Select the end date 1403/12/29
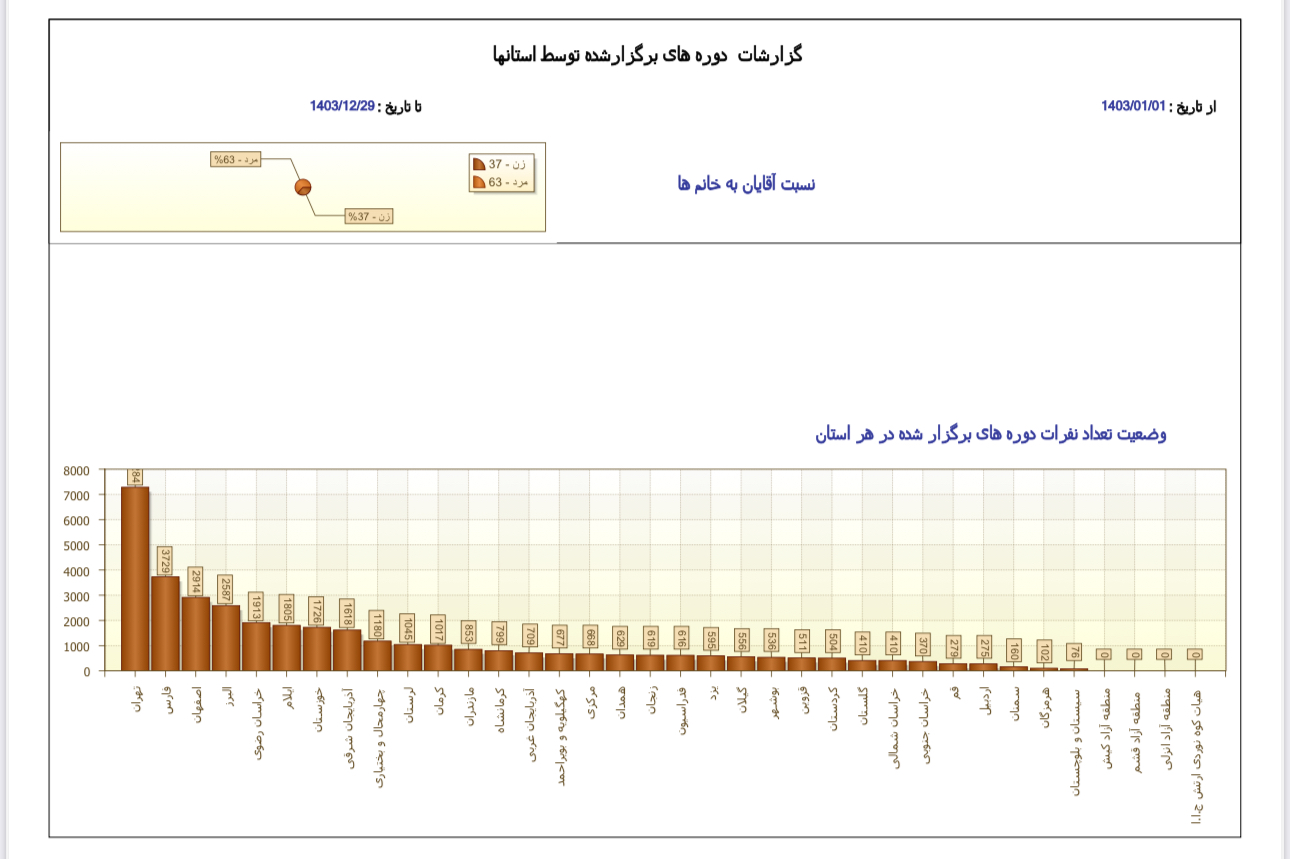This screenshot has width=1290, height=859. point(342,106)
